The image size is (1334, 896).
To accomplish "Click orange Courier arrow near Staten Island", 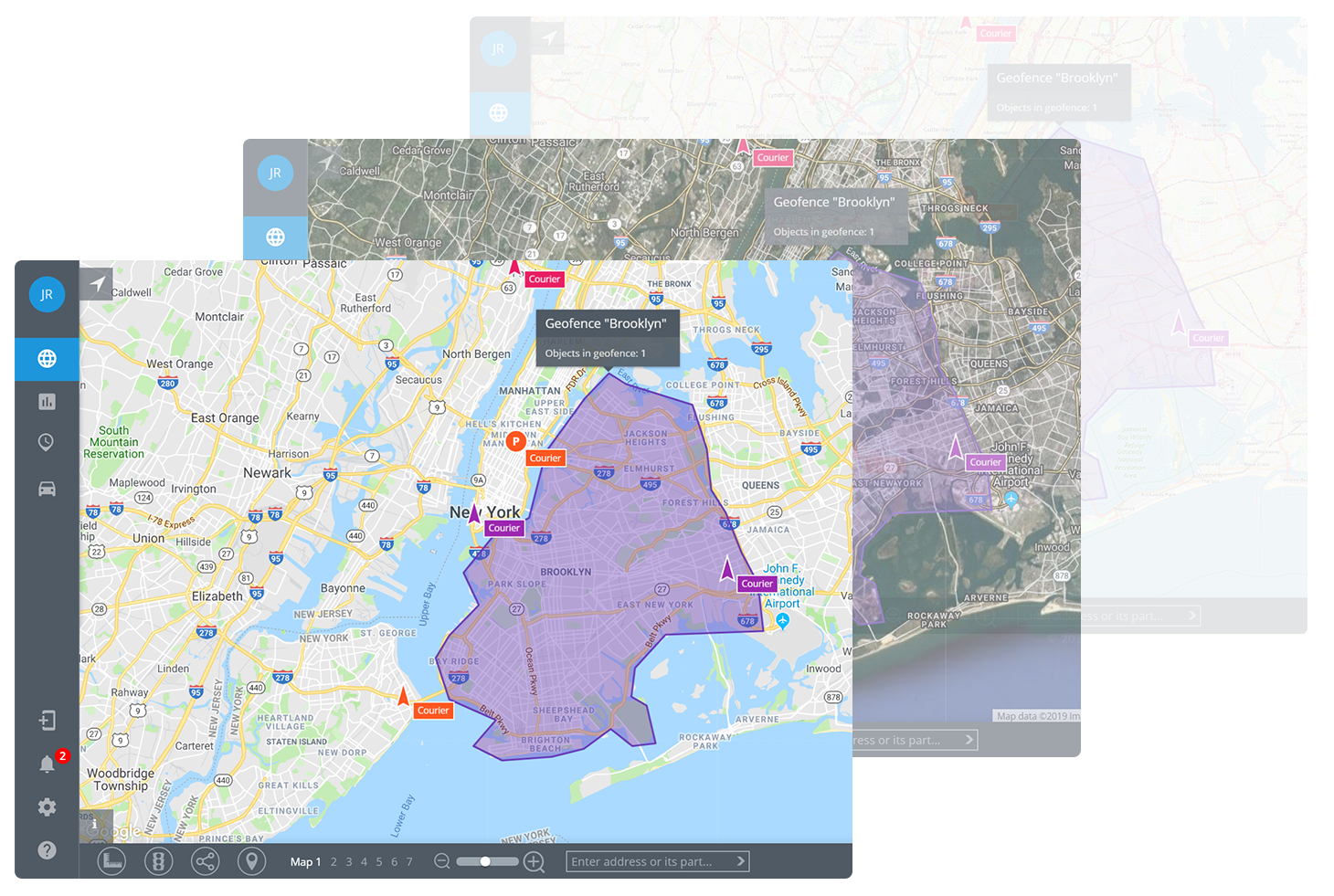I will coord(403,697).
